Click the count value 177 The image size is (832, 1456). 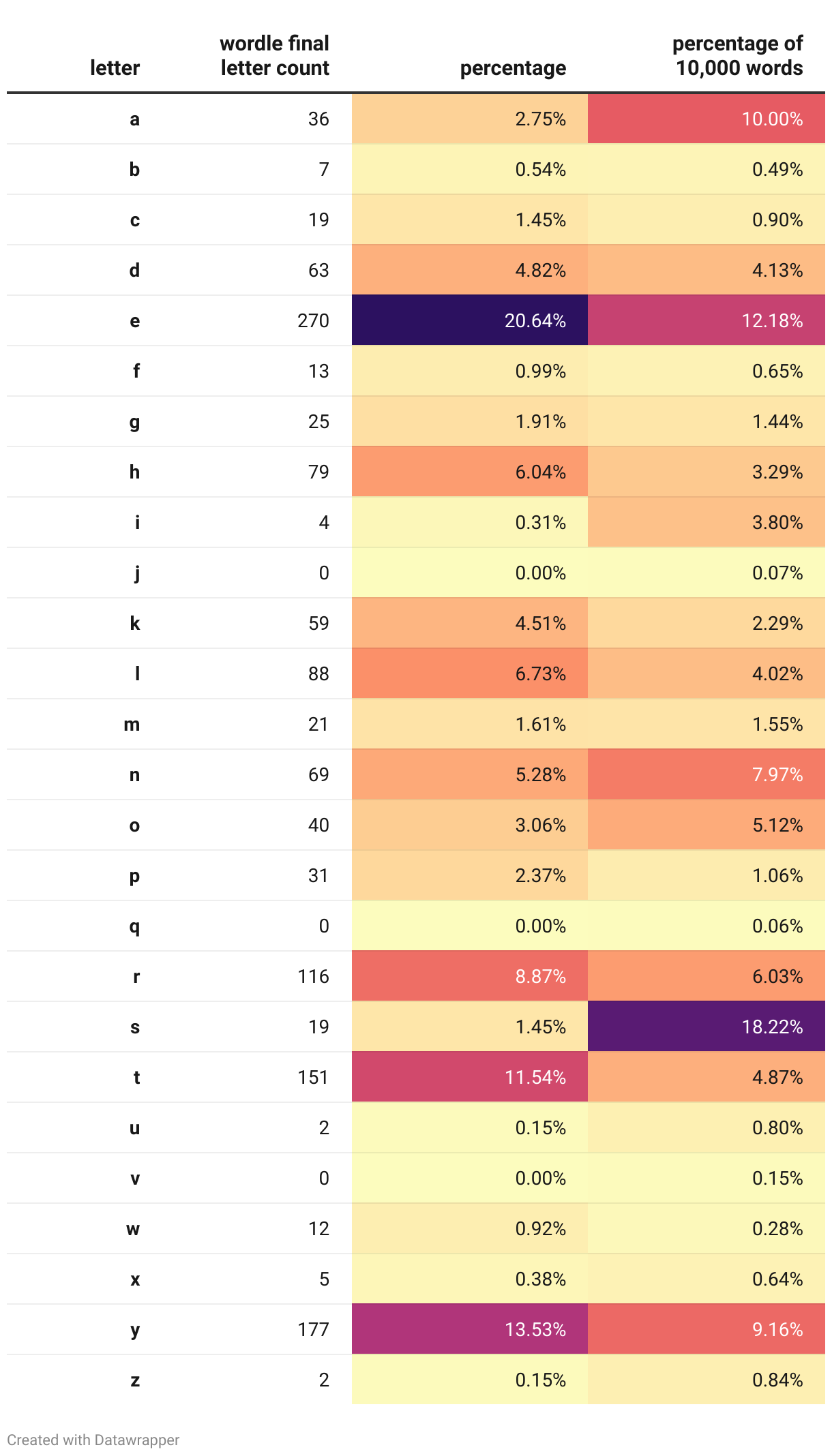313,1329
